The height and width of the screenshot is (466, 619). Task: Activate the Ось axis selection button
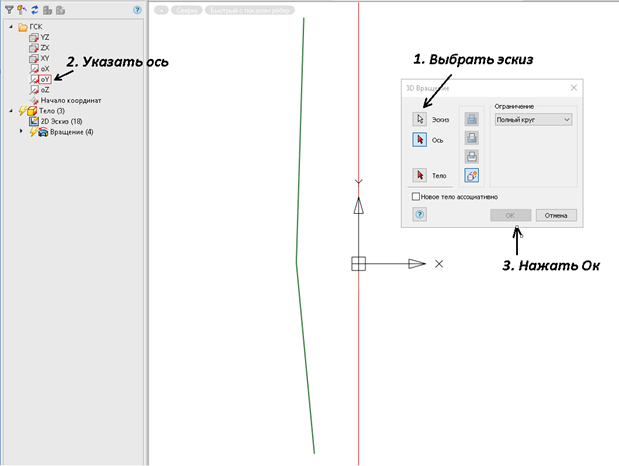point(420,141)
